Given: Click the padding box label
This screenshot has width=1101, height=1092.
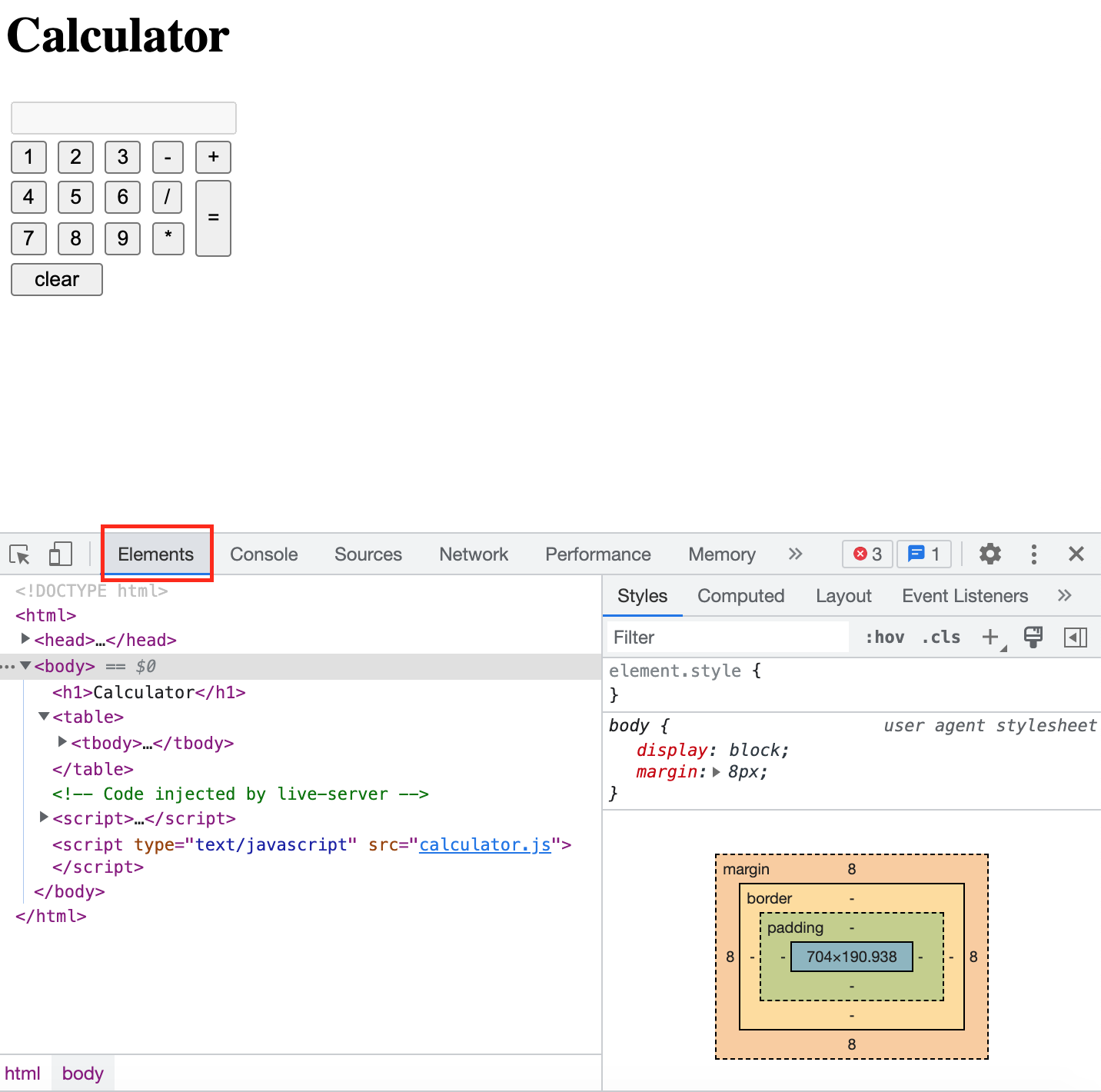Looking at the screenshot, I should coord(795,927).
